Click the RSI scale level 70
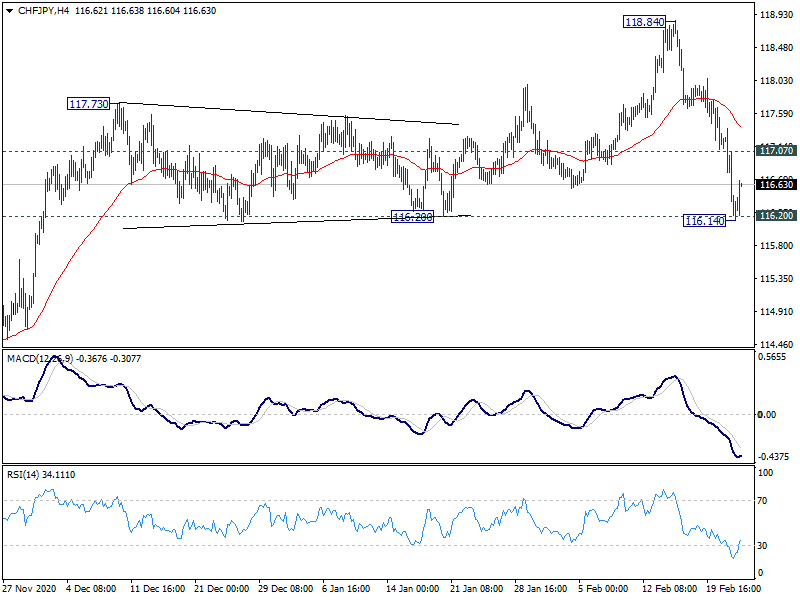Screen dimensions: 800x600 coord(762,501)
